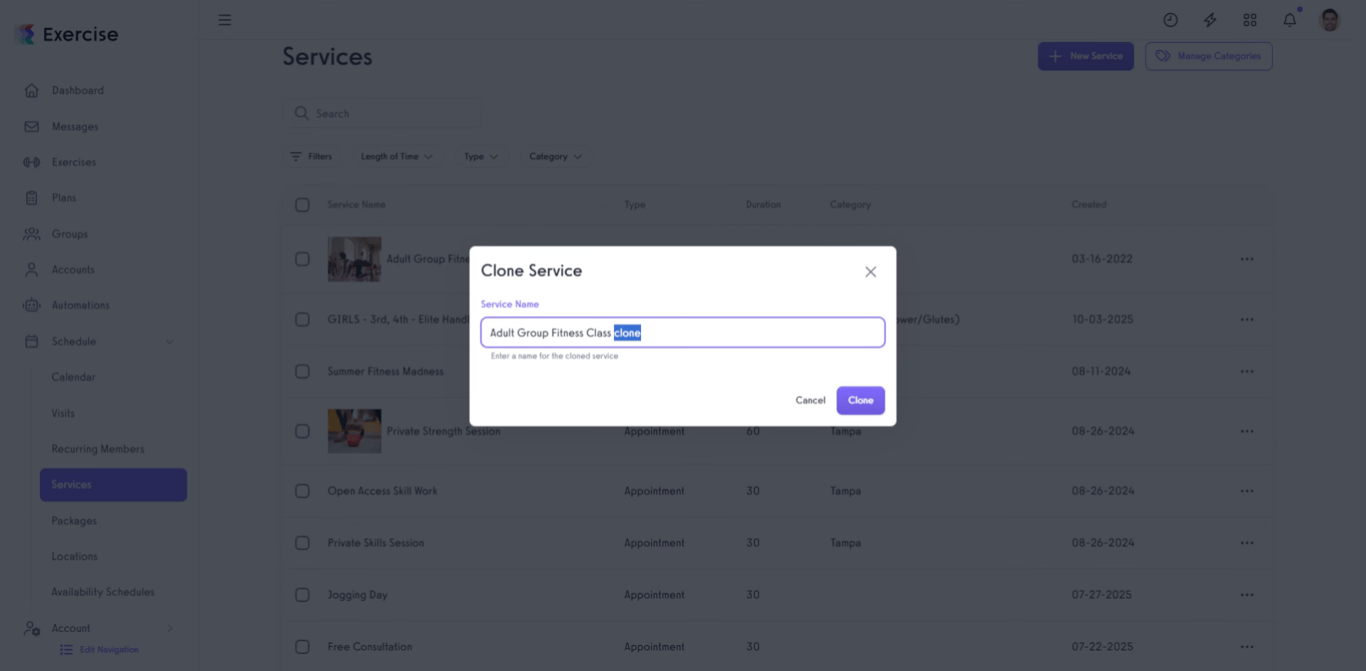Check the Jogging Day row checkbox
This screenshot has height=671, width=1366.
click(x=302, y=594)
